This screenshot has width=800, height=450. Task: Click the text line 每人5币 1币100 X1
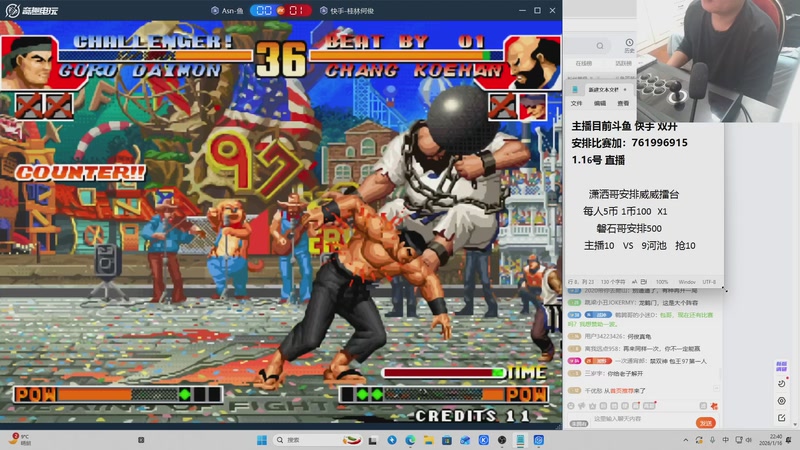(x=625, y=211)
